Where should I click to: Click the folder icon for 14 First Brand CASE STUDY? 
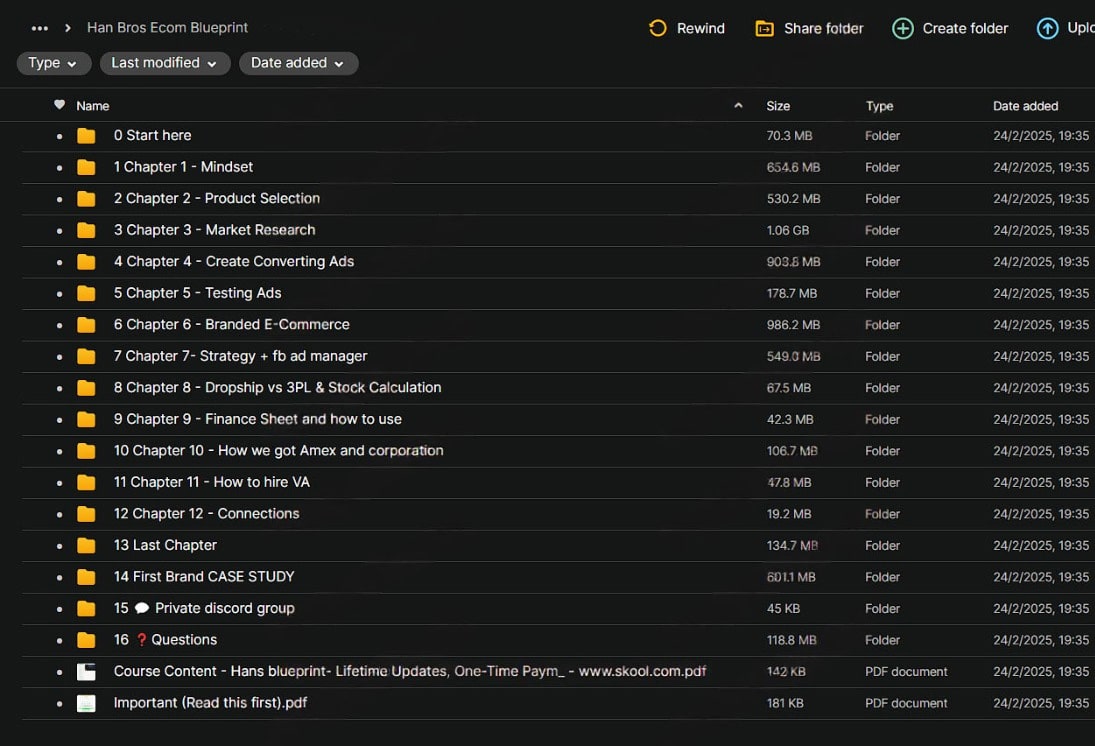tap(86, 577)
